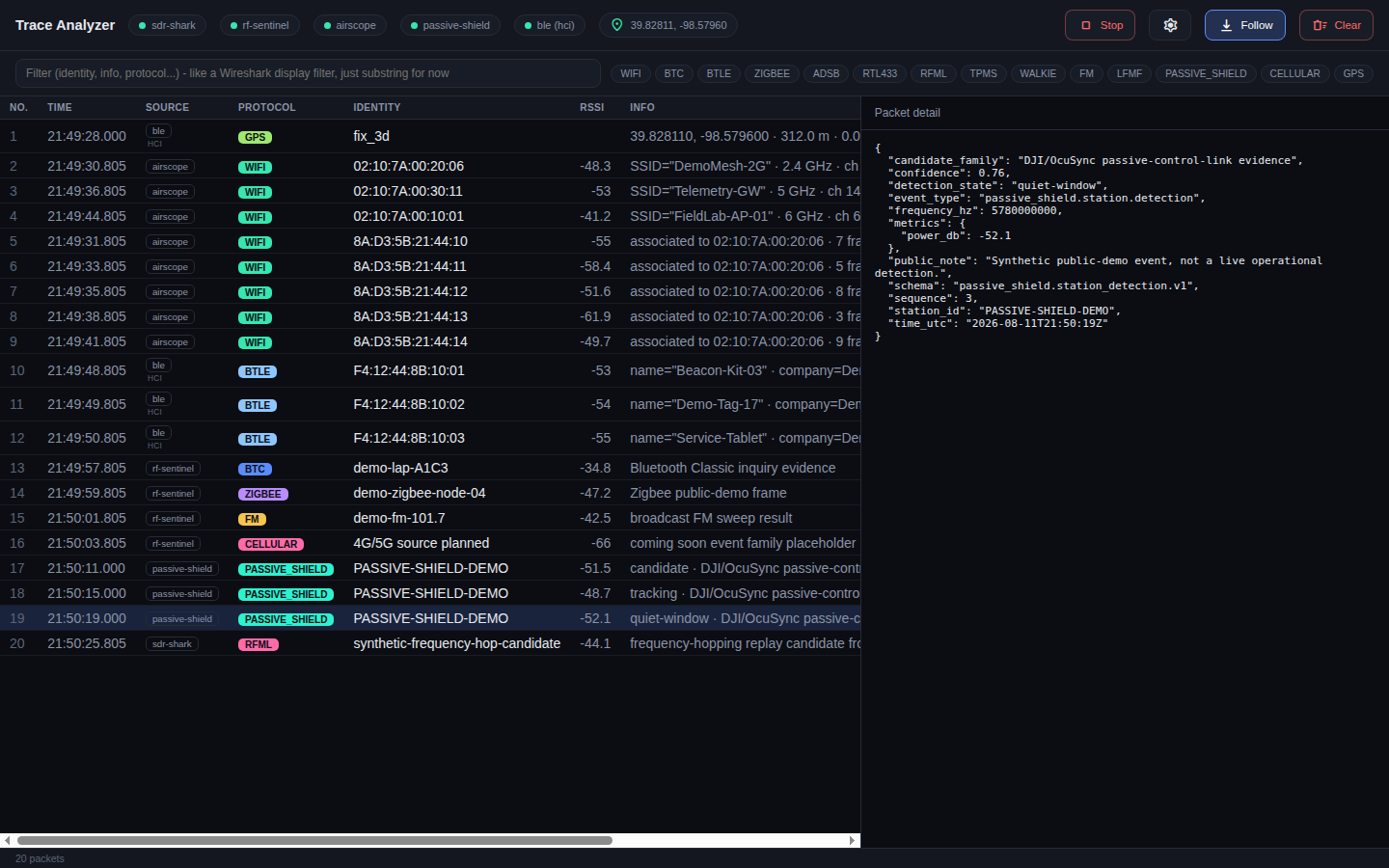1389x868 pixels.
Task: Click the Trace Analyzer title
Action: point(65,25)
